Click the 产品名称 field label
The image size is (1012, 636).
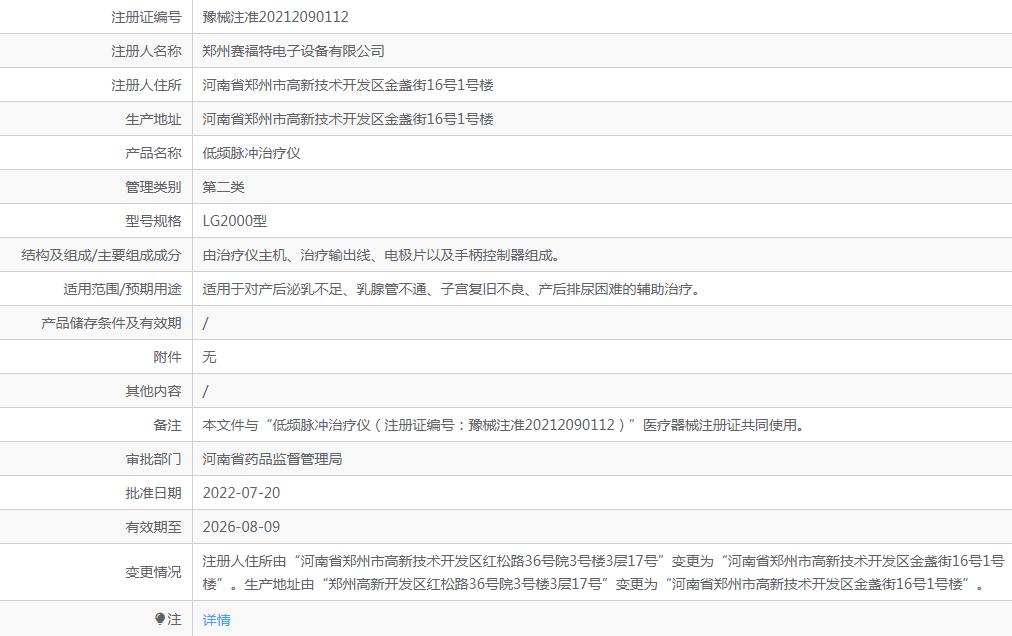[x=153, y=153]
